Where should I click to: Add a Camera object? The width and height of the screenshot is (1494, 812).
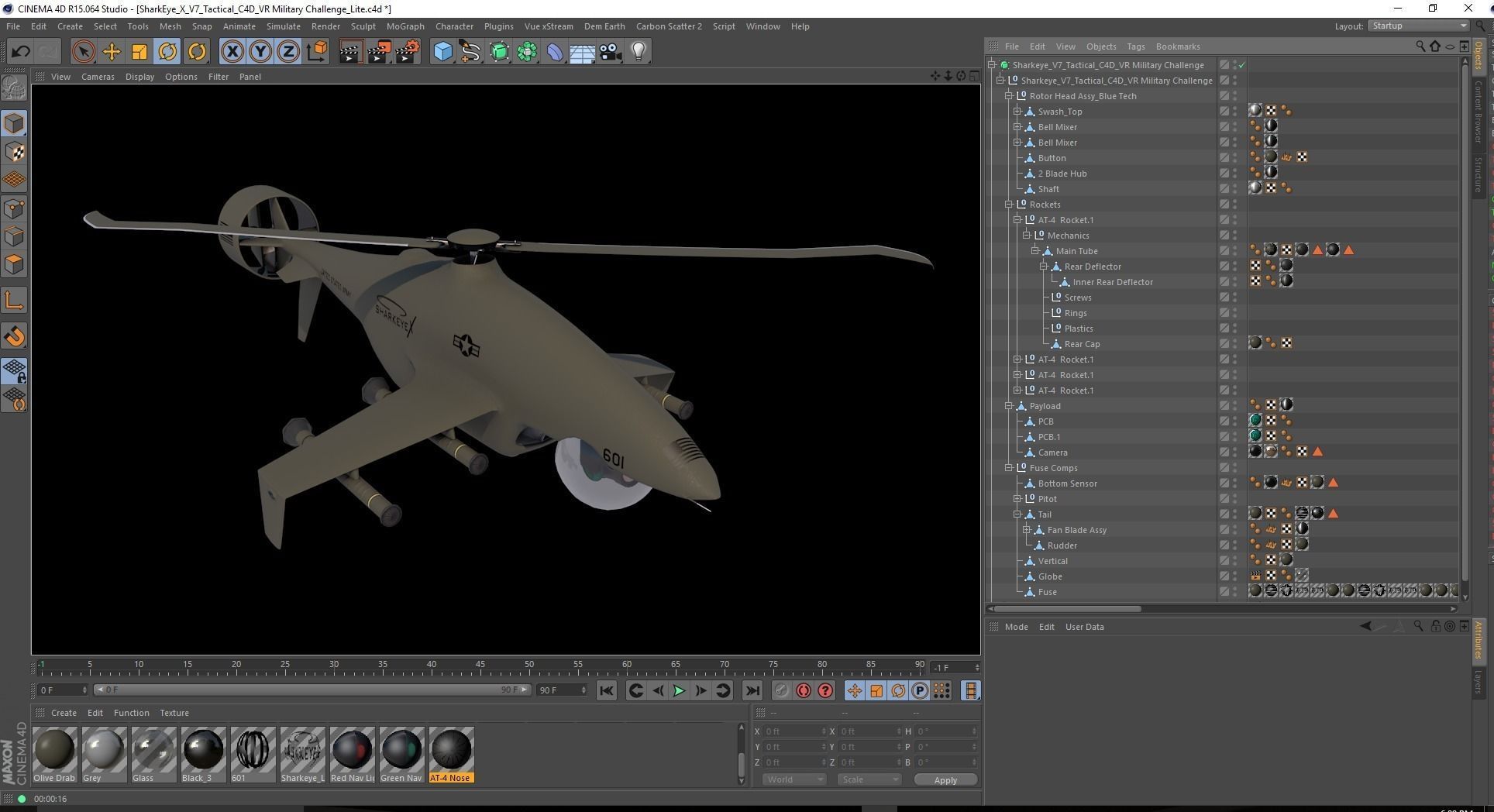tap(610, 52)
